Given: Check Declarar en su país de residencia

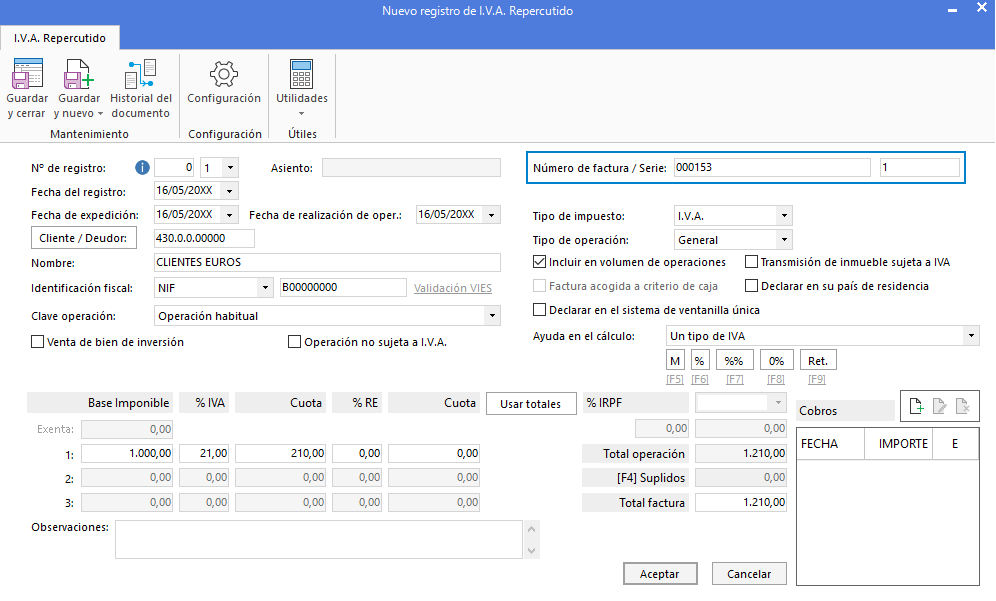Looking at the screenshot, I should (x=751, y=286).
